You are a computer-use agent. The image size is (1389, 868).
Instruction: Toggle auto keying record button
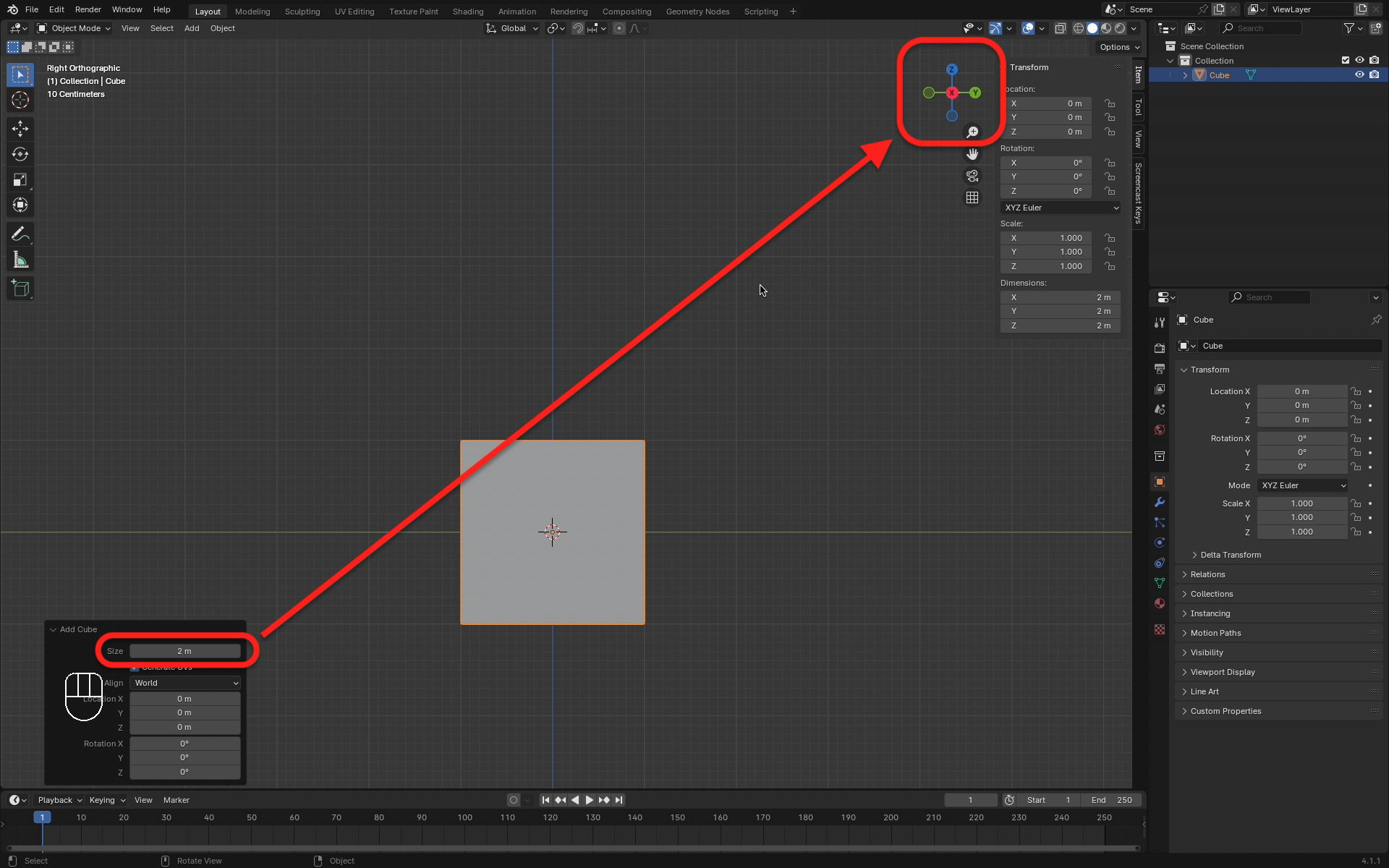tap(514, 800)
